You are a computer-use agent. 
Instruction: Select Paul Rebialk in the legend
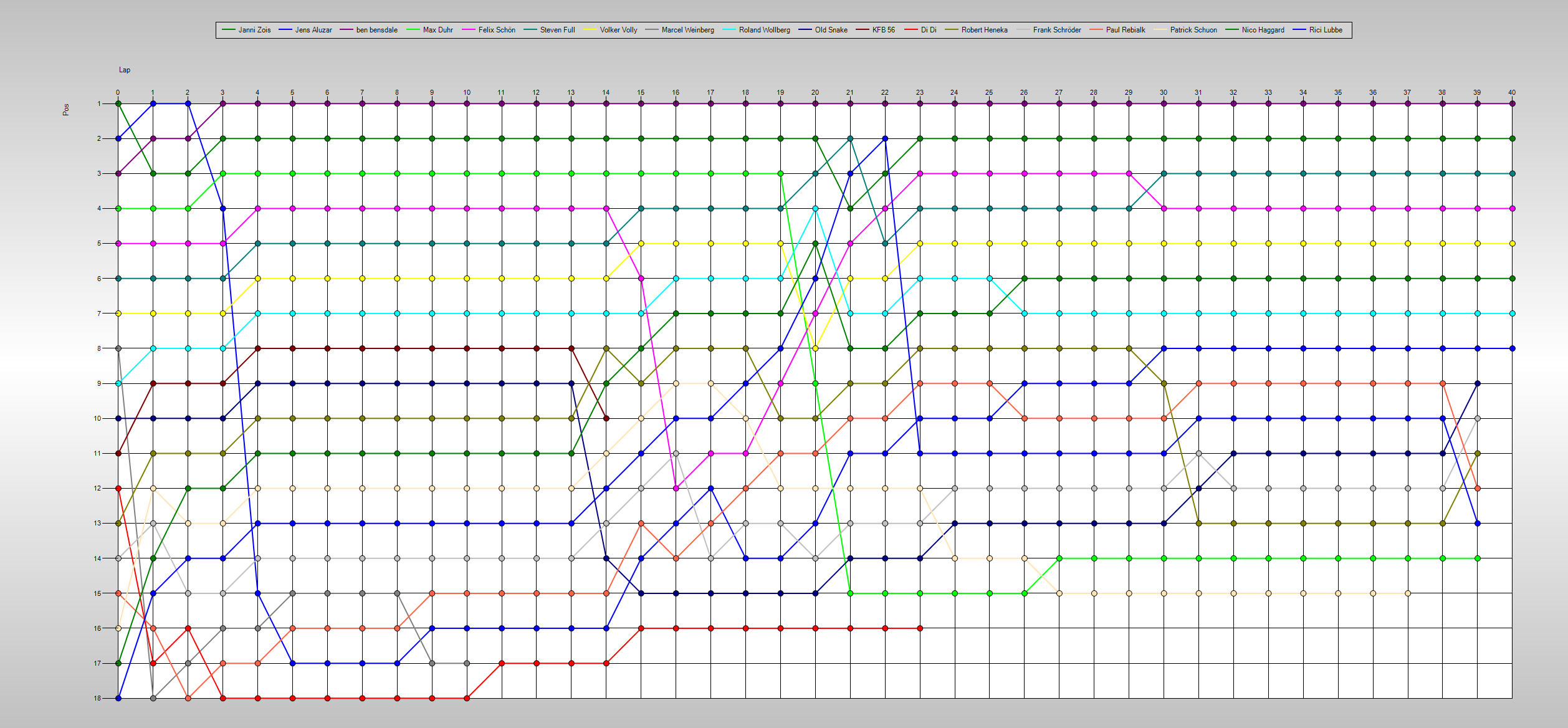point(1117,30)
